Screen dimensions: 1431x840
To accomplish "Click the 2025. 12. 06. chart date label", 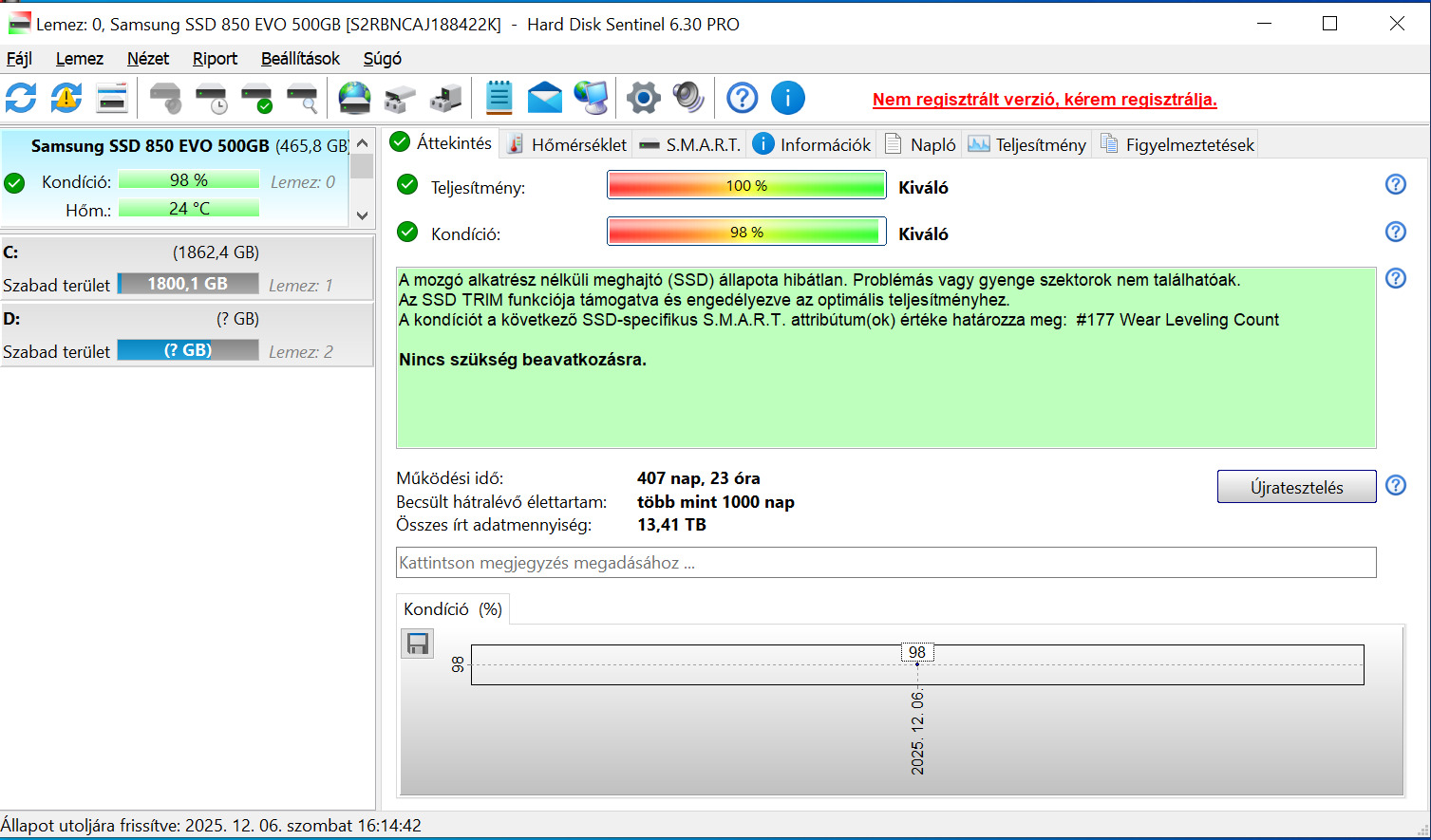I will coord(917,733).
